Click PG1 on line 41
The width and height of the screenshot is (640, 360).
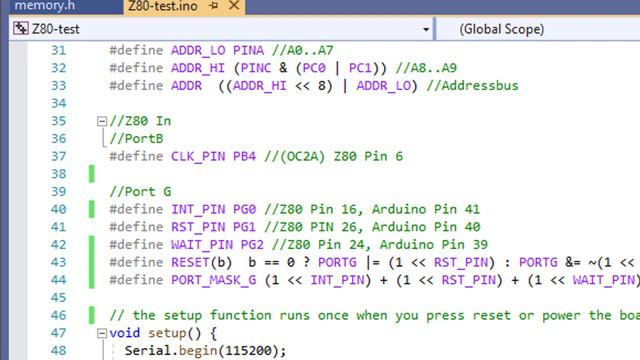tap(244, 227)
